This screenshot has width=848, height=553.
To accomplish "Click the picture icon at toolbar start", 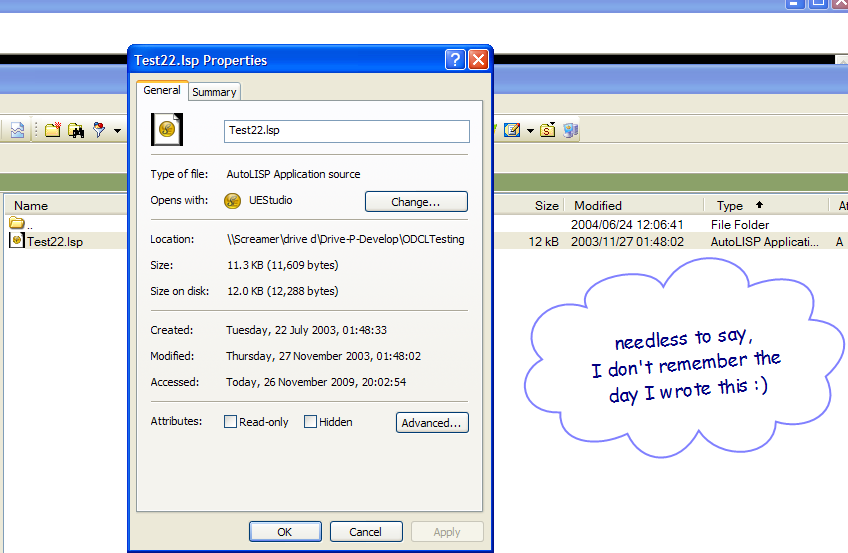I will pyautogui.click(x=17, y=130).
